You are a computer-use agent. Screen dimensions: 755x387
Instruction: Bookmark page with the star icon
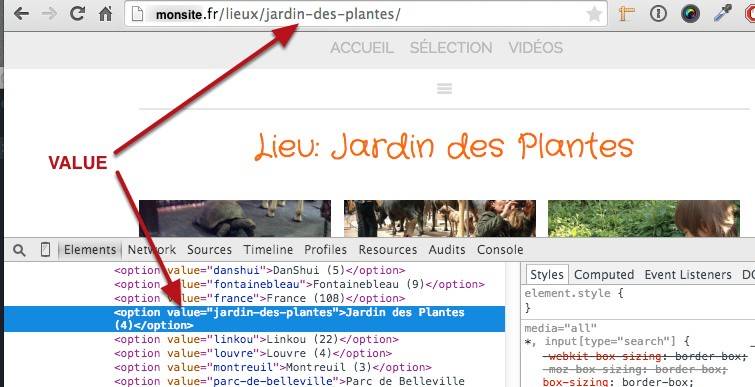[594, 14]
